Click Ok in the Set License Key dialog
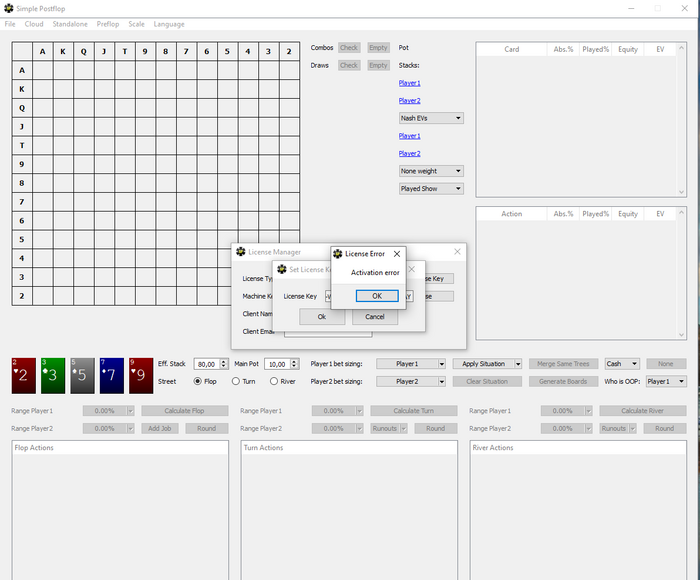 (x=322, y=317)
